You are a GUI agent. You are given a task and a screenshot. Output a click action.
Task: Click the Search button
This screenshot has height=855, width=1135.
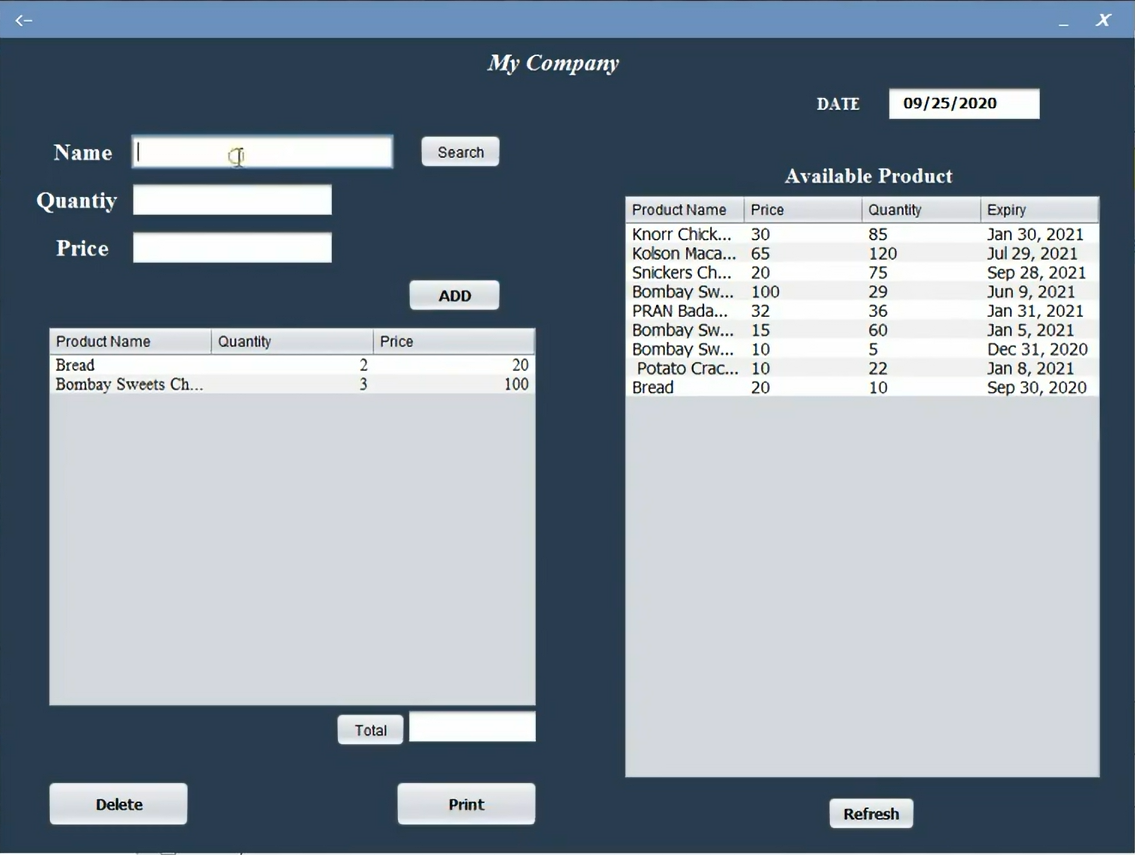click(460, 152)
